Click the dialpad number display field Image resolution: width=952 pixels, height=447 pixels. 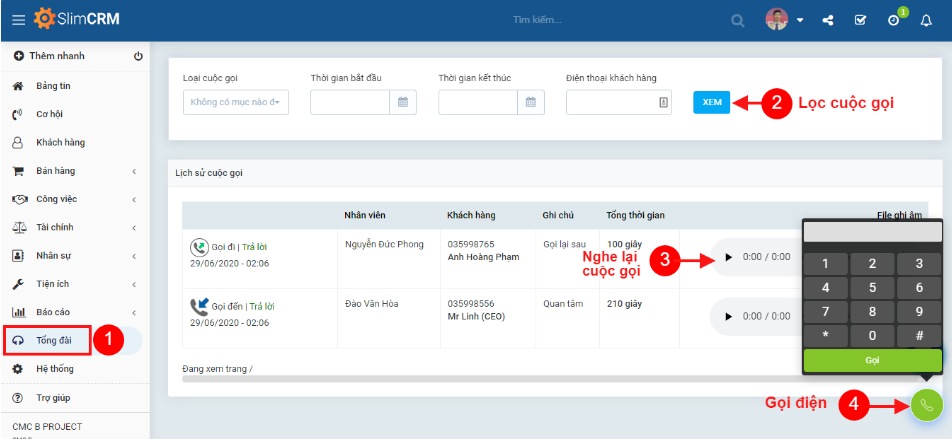872,231
